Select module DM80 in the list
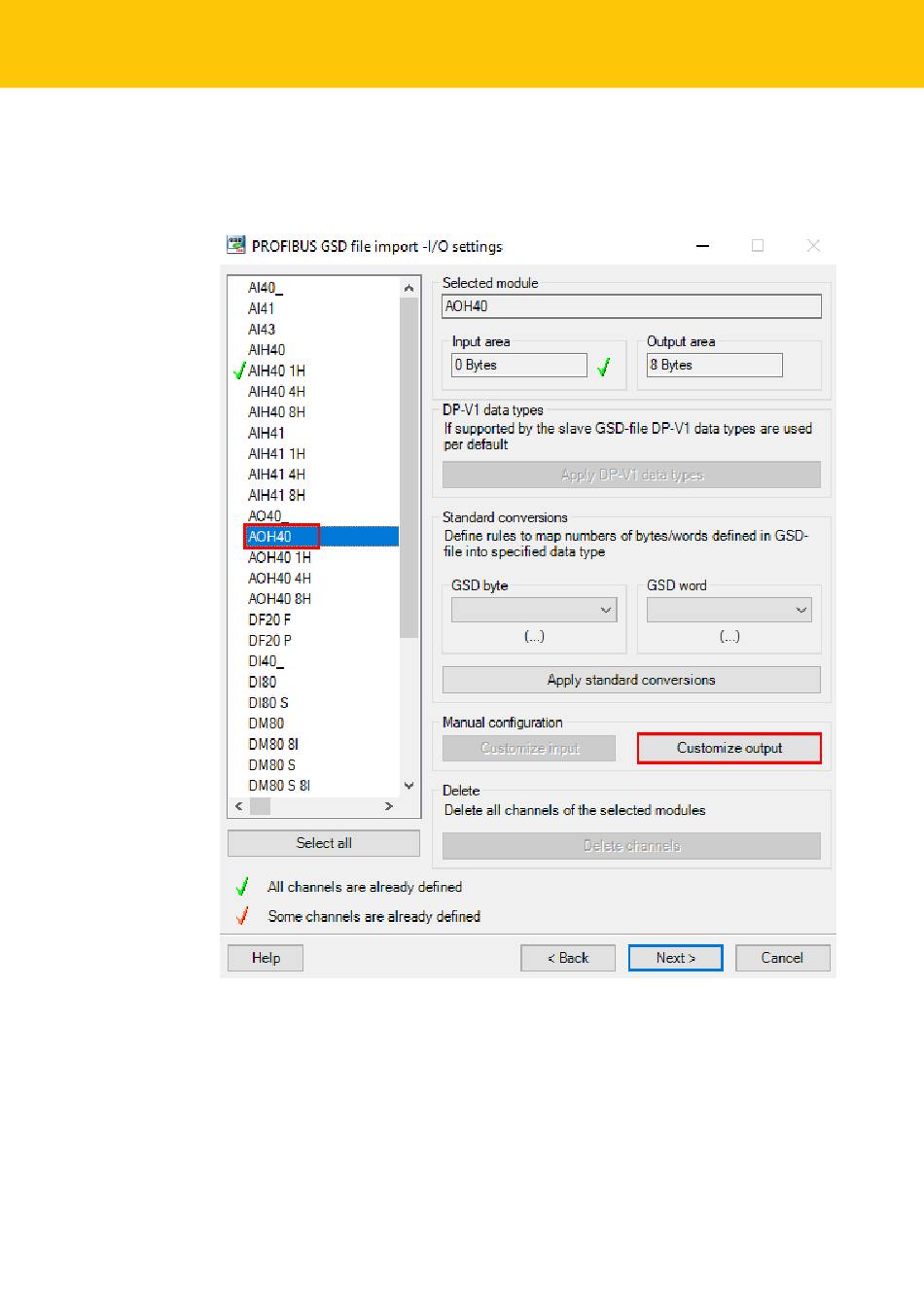This screenshot has width=924, height=1307. [x=267, y=724]
